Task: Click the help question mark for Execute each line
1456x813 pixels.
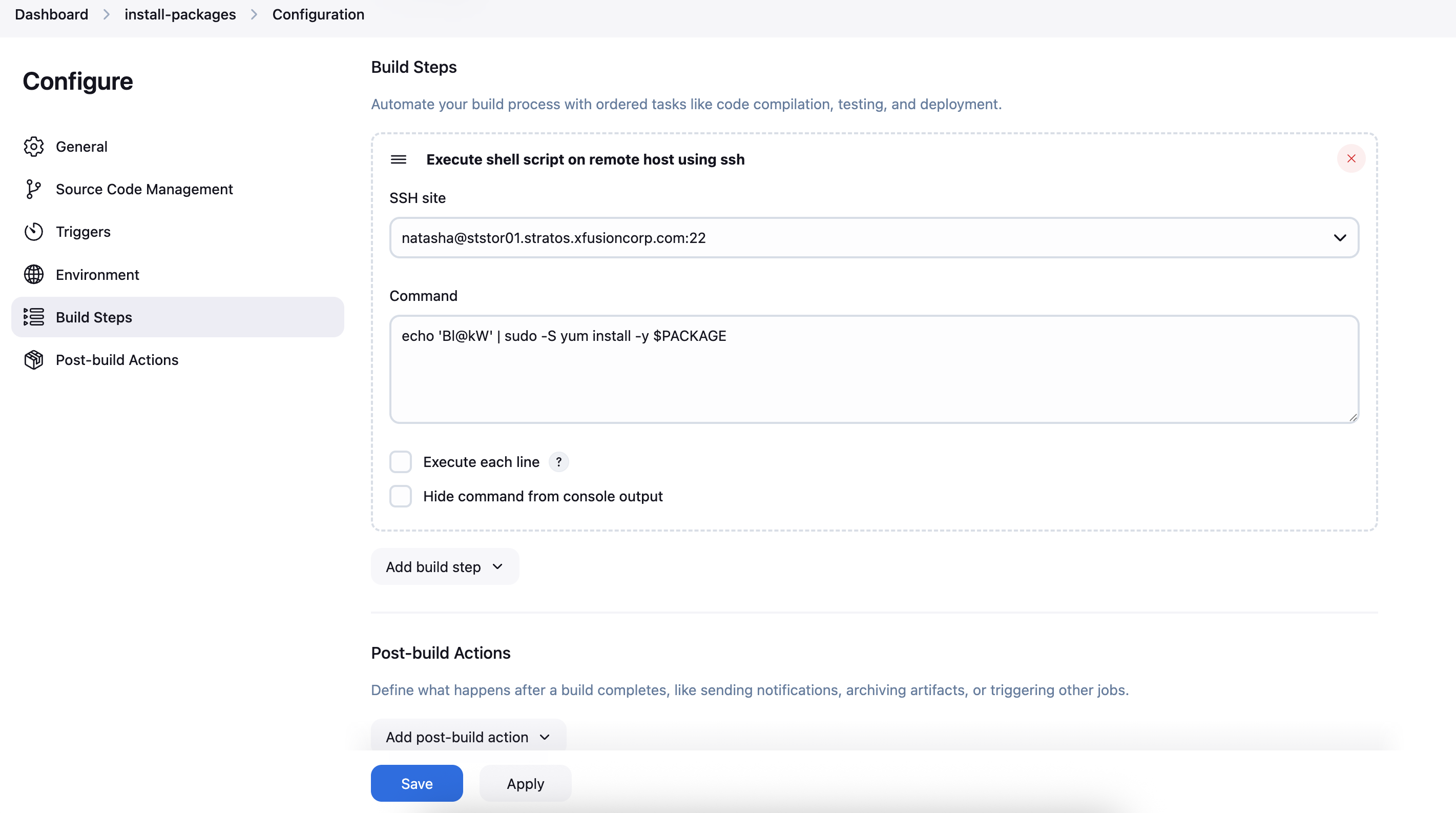Action: point(558,462)
